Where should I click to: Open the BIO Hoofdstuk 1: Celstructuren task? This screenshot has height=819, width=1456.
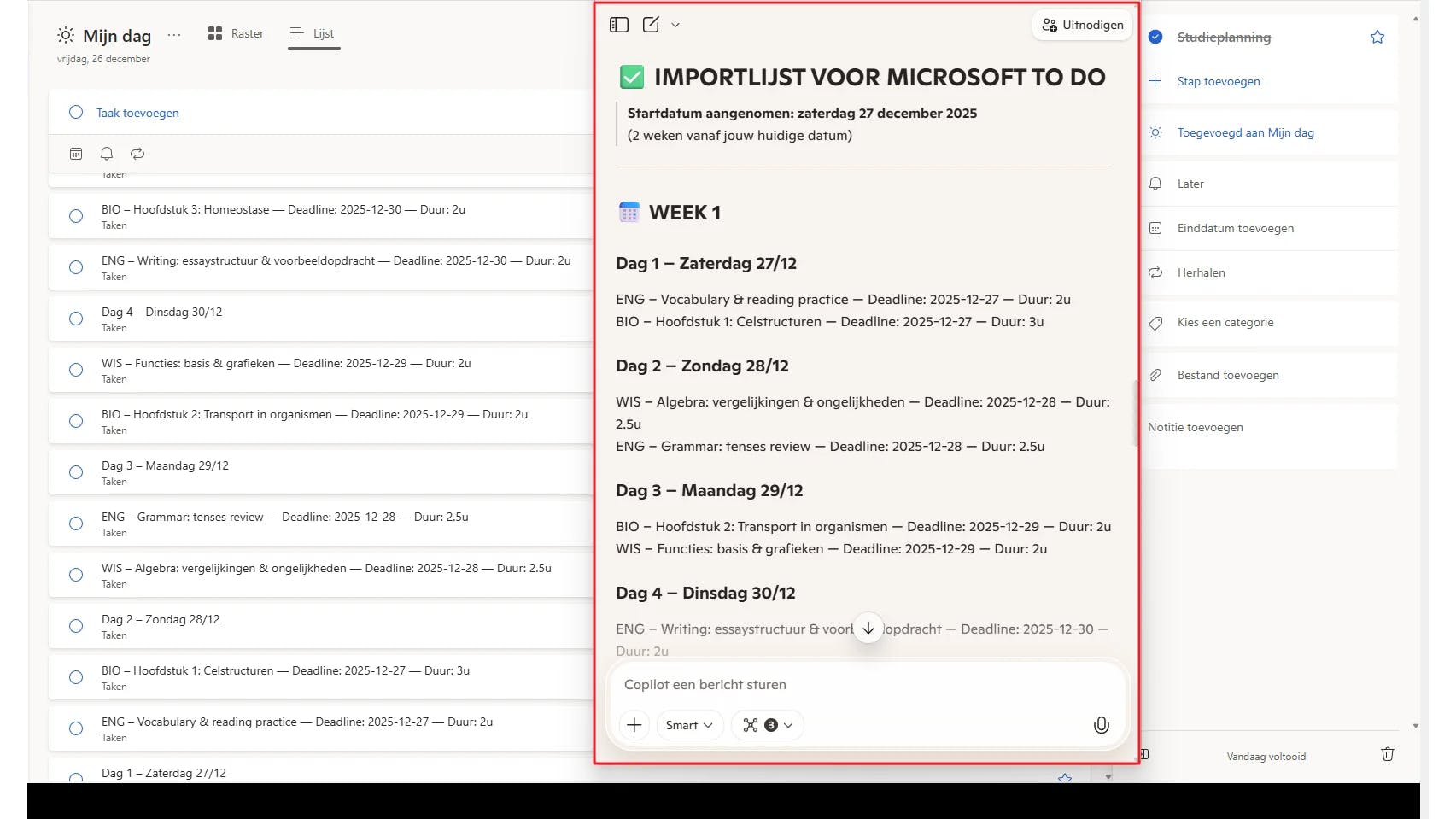[320, 677]
